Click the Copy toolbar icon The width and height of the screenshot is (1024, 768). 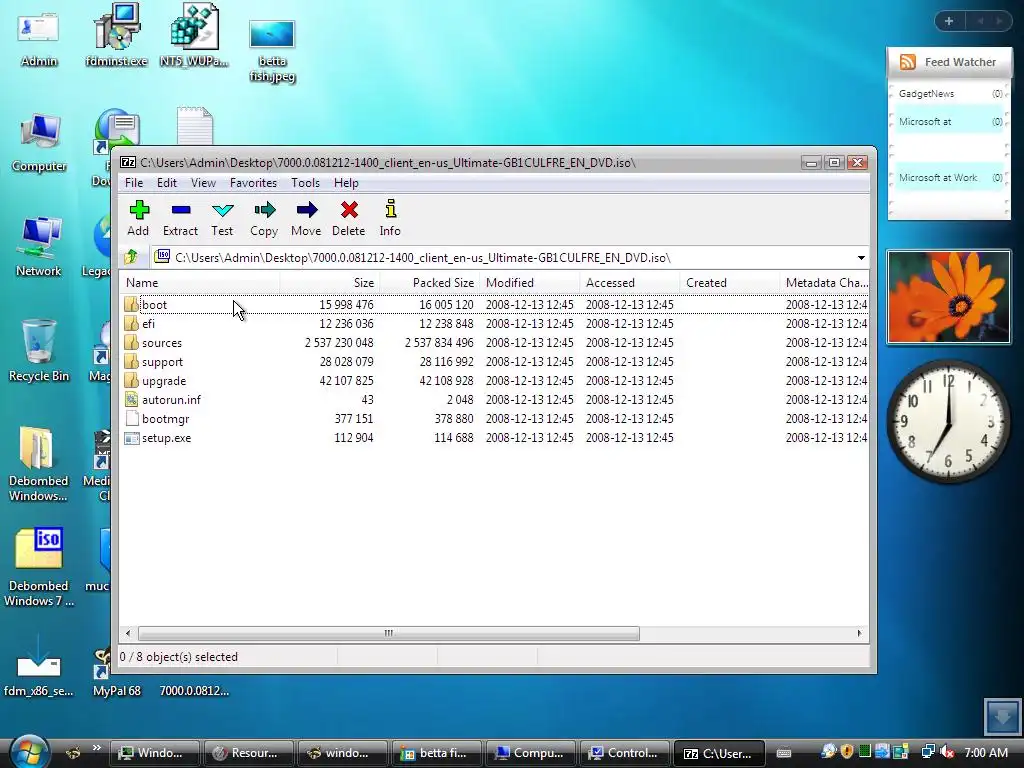pos(264,210)
